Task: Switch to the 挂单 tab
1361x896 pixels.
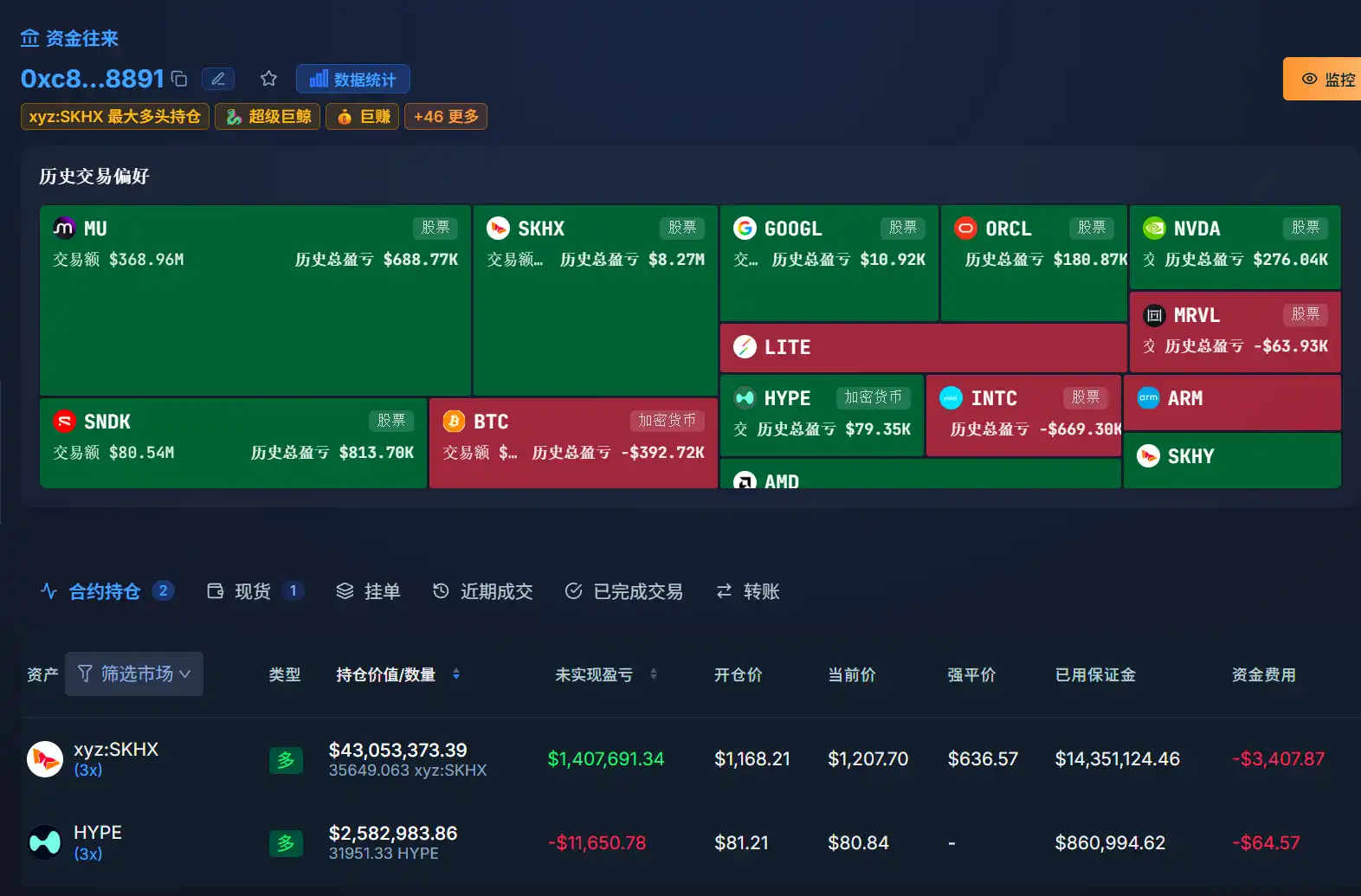Action: point(368,591)
